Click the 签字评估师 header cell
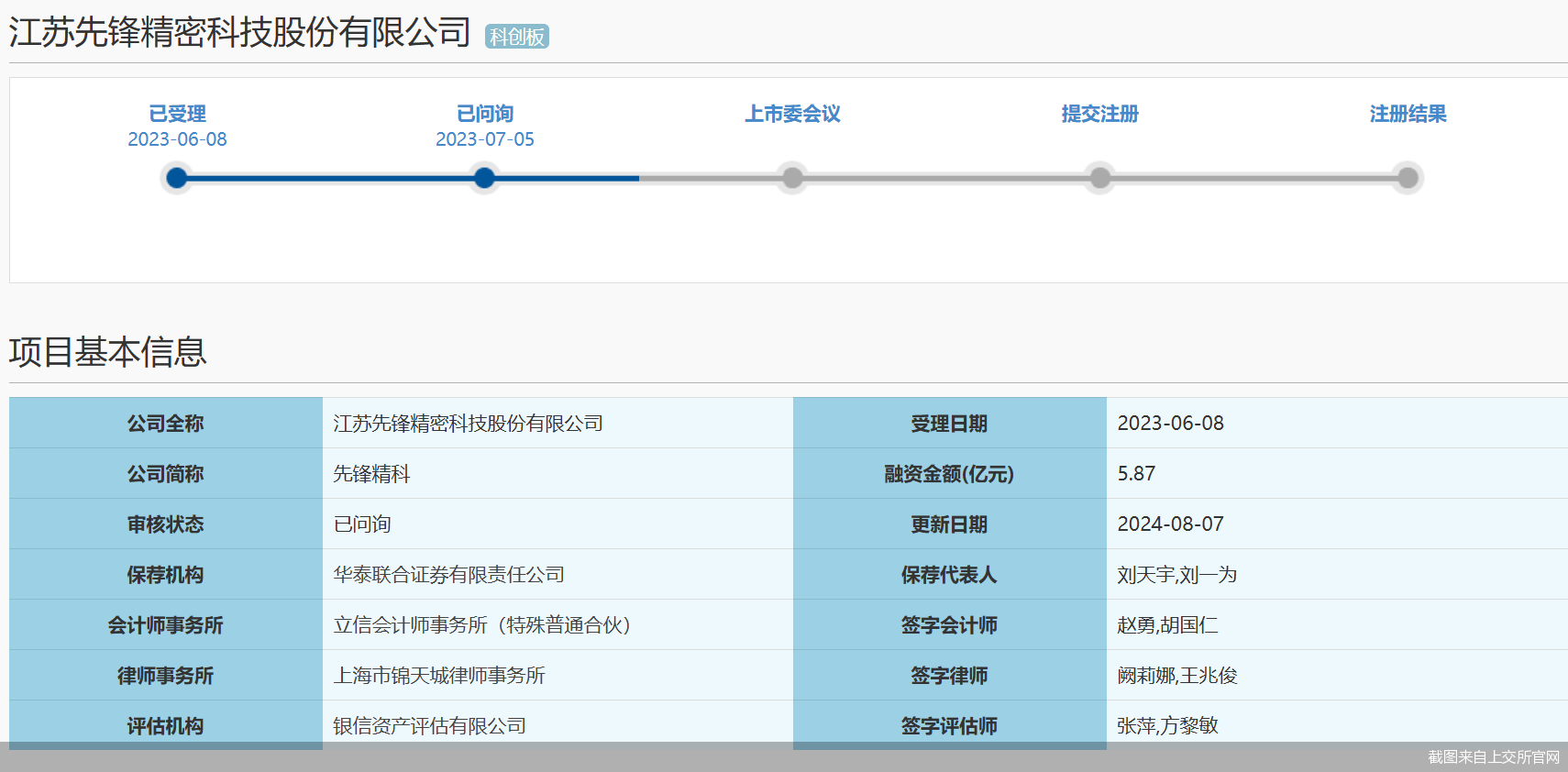The image size is (1568, 772). point(950,725)
